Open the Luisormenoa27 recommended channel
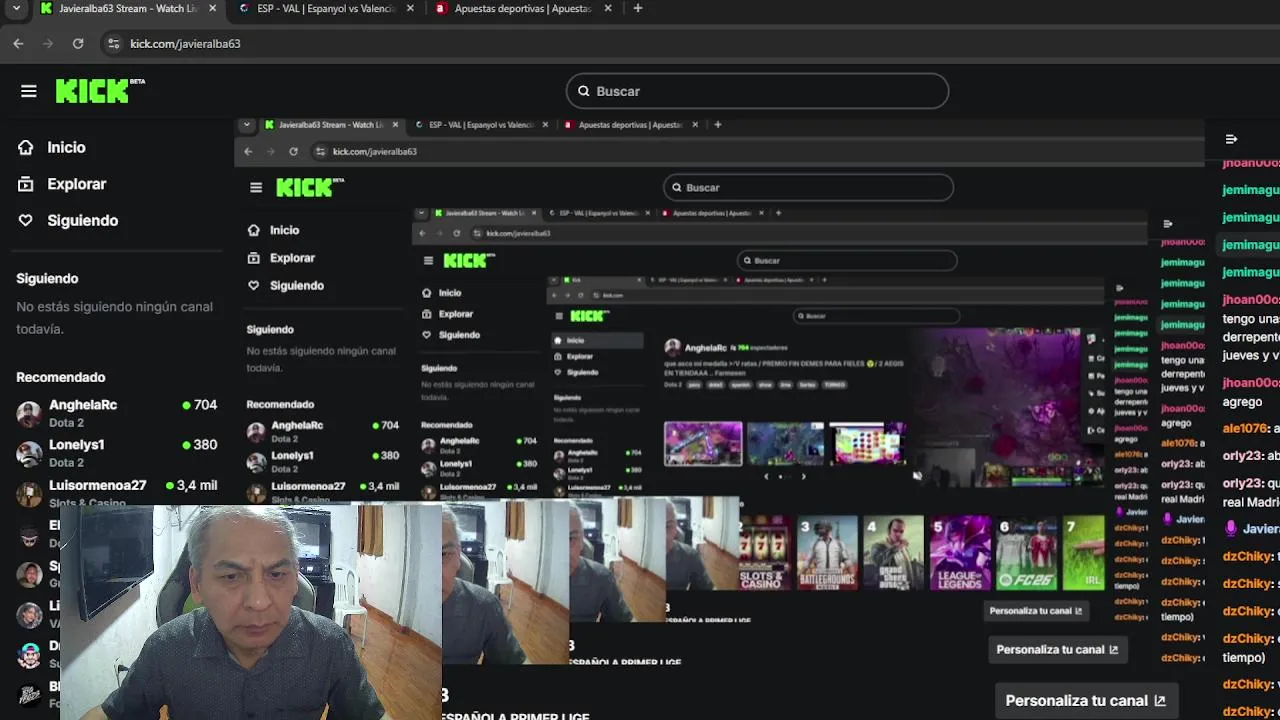The width and height of the screenshot is (1280, 720). (x=116, y=492)
